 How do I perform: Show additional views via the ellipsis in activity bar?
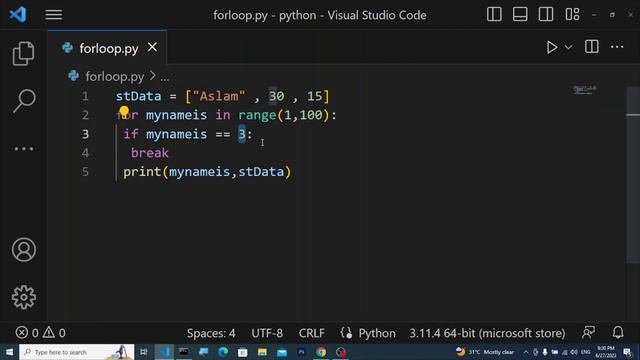coord(24,149)
